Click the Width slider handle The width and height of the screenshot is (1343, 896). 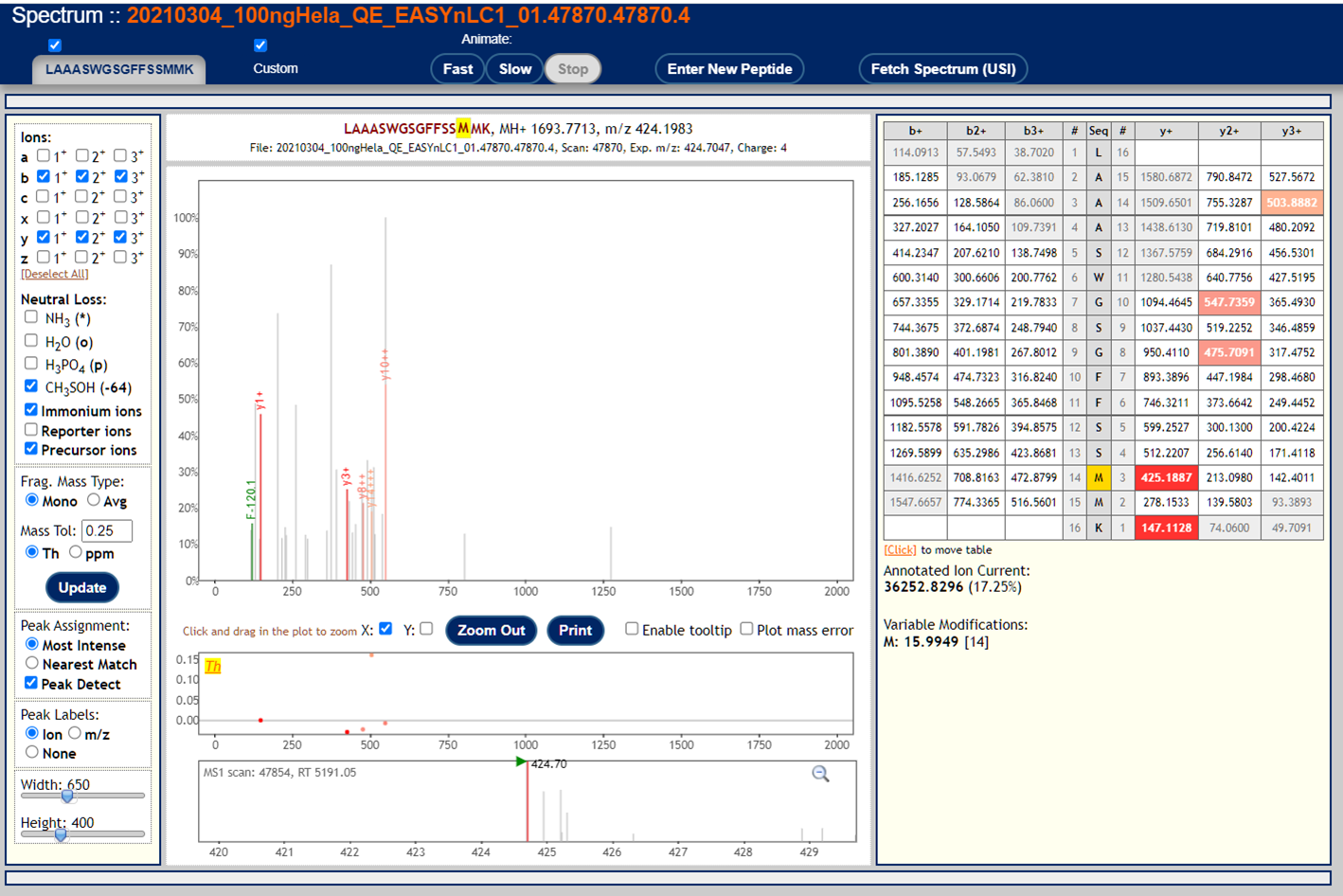click(67, 796)
